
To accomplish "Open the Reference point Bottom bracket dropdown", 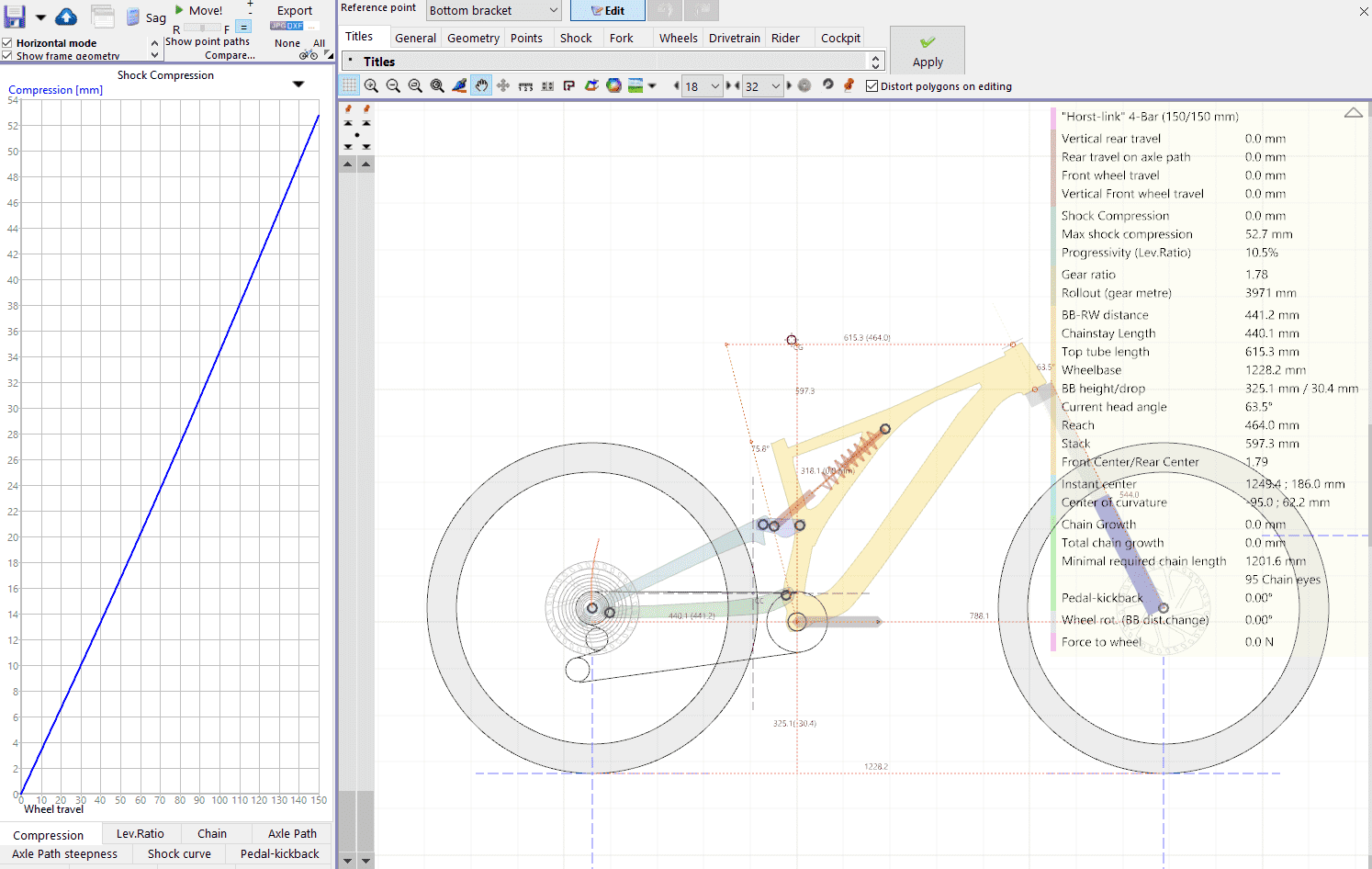I will pos(494,11).
